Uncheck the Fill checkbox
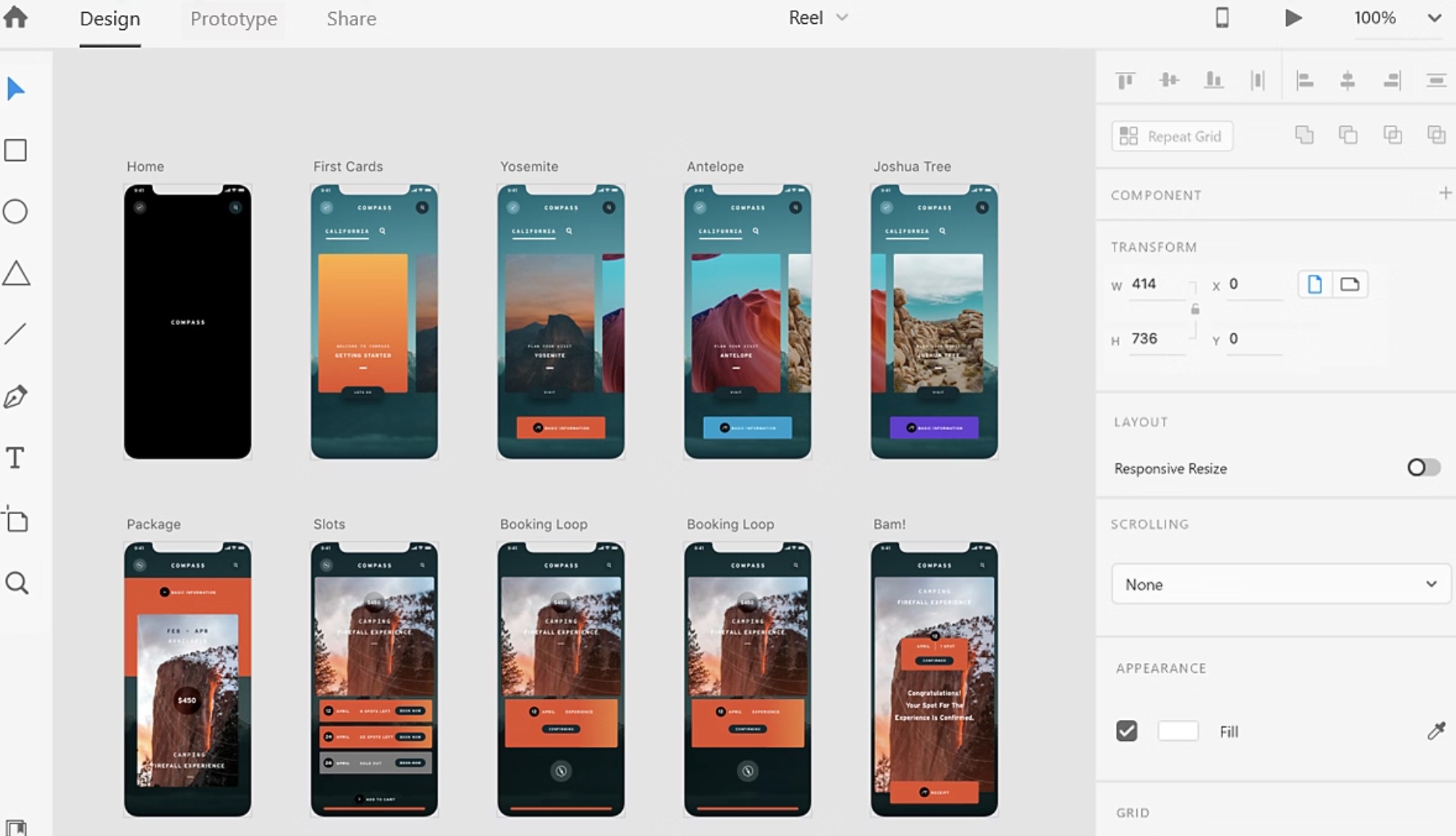Image resolution: width=1456 pixels, height=836 pixels. pyautogui.click(x=1126, y=731)
